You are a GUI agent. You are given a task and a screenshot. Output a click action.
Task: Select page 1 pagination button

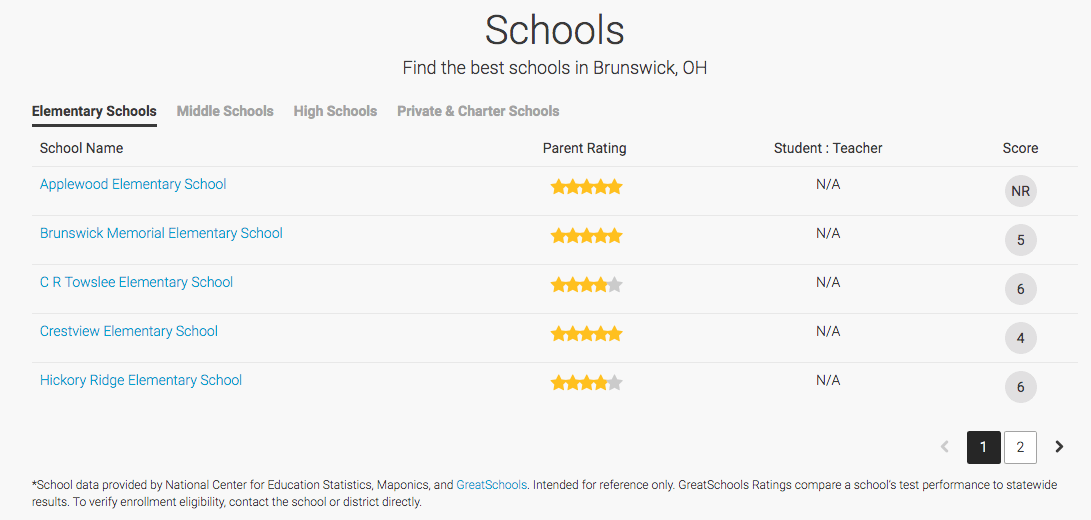(984, 448)
